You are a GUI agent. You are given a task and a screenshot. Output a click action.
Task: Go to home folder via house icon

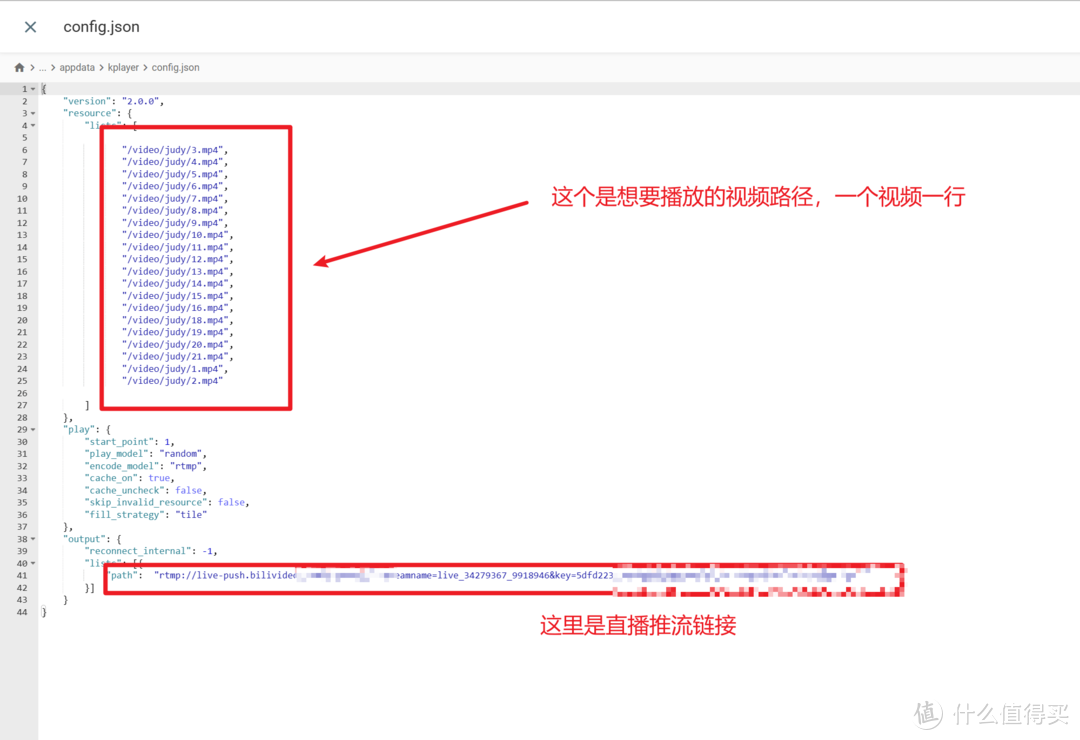pyautogui.click(x=19, y=68)
